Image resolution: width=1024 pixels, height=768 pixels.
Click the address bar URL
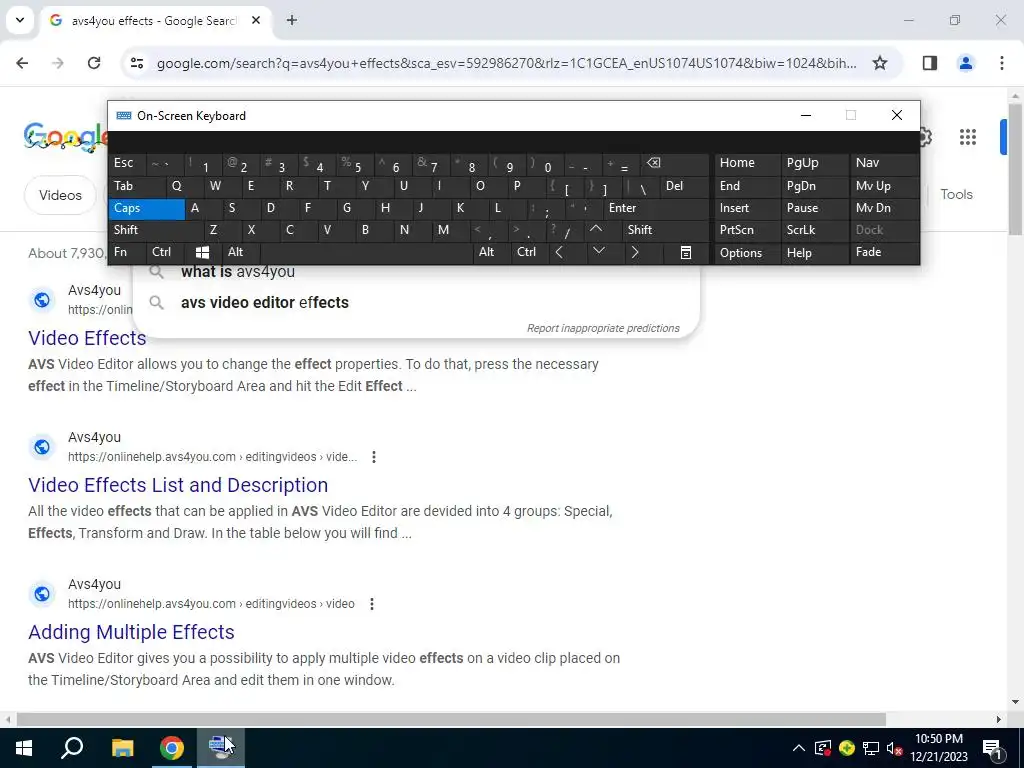coord(506,63)
